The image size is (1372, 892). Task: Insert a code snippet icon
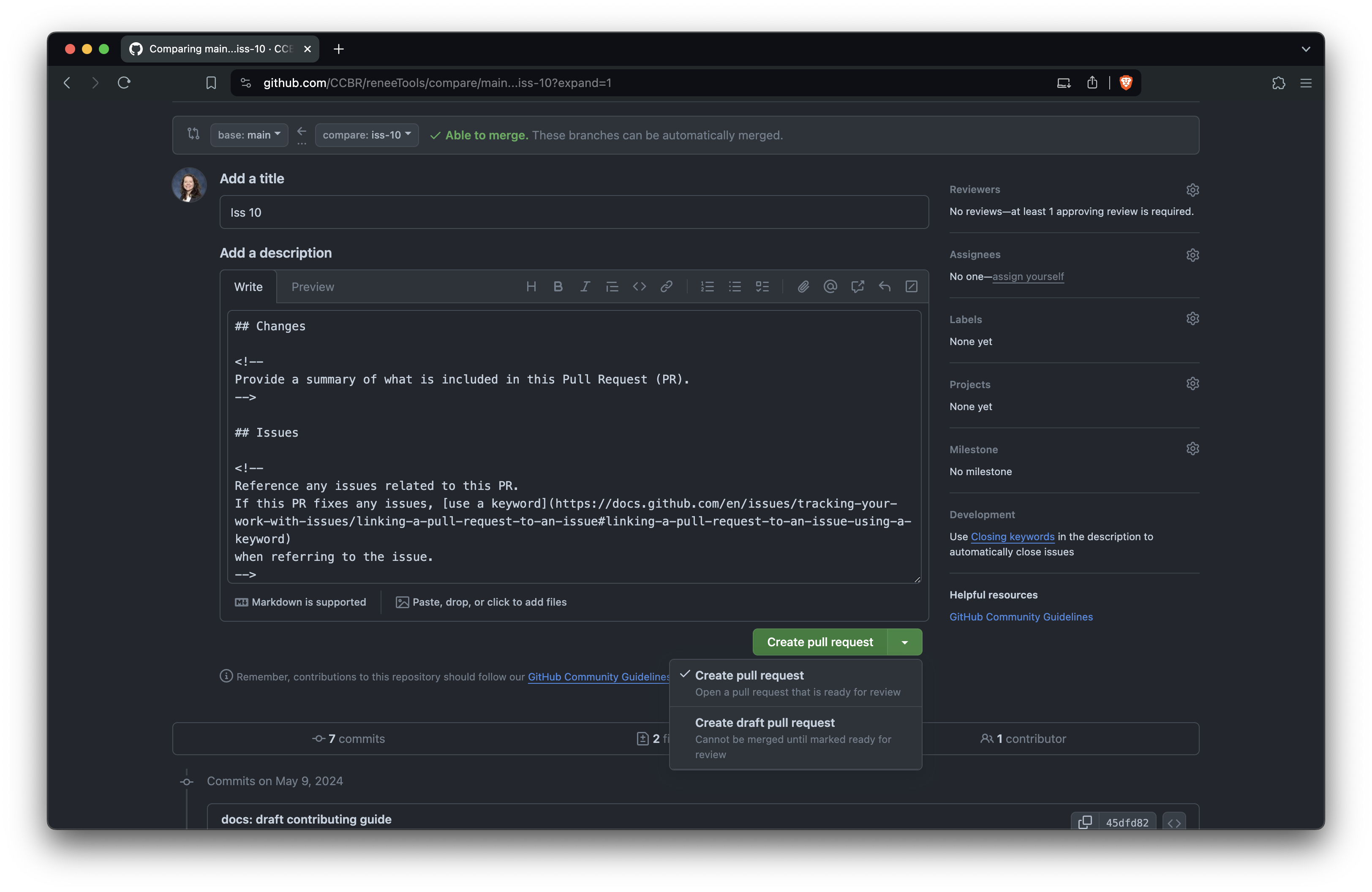(x=639, y=286)
